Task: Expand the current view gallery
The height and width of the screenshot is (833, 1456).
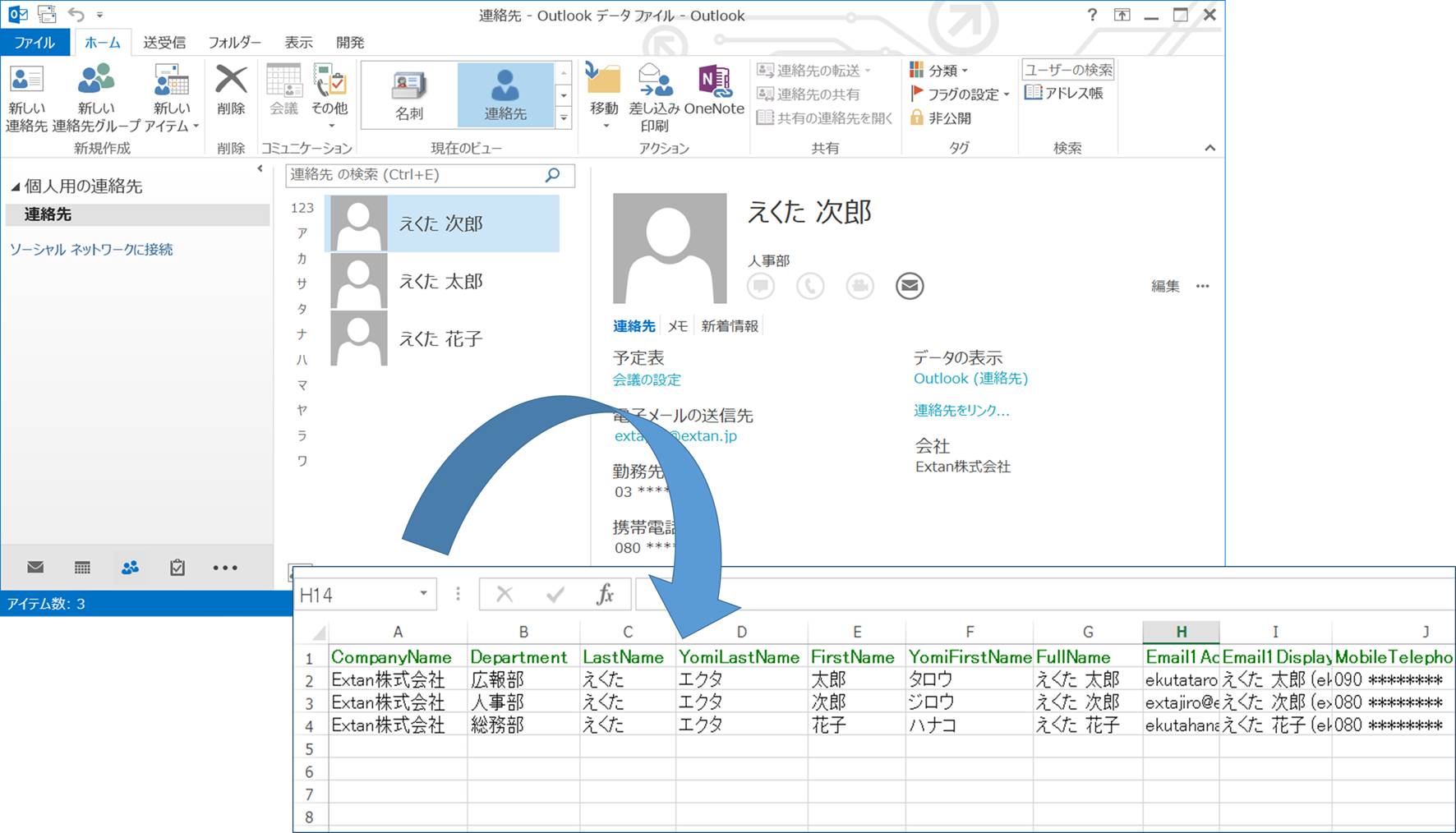Action: pyautogui.click(x=564, y=118)
